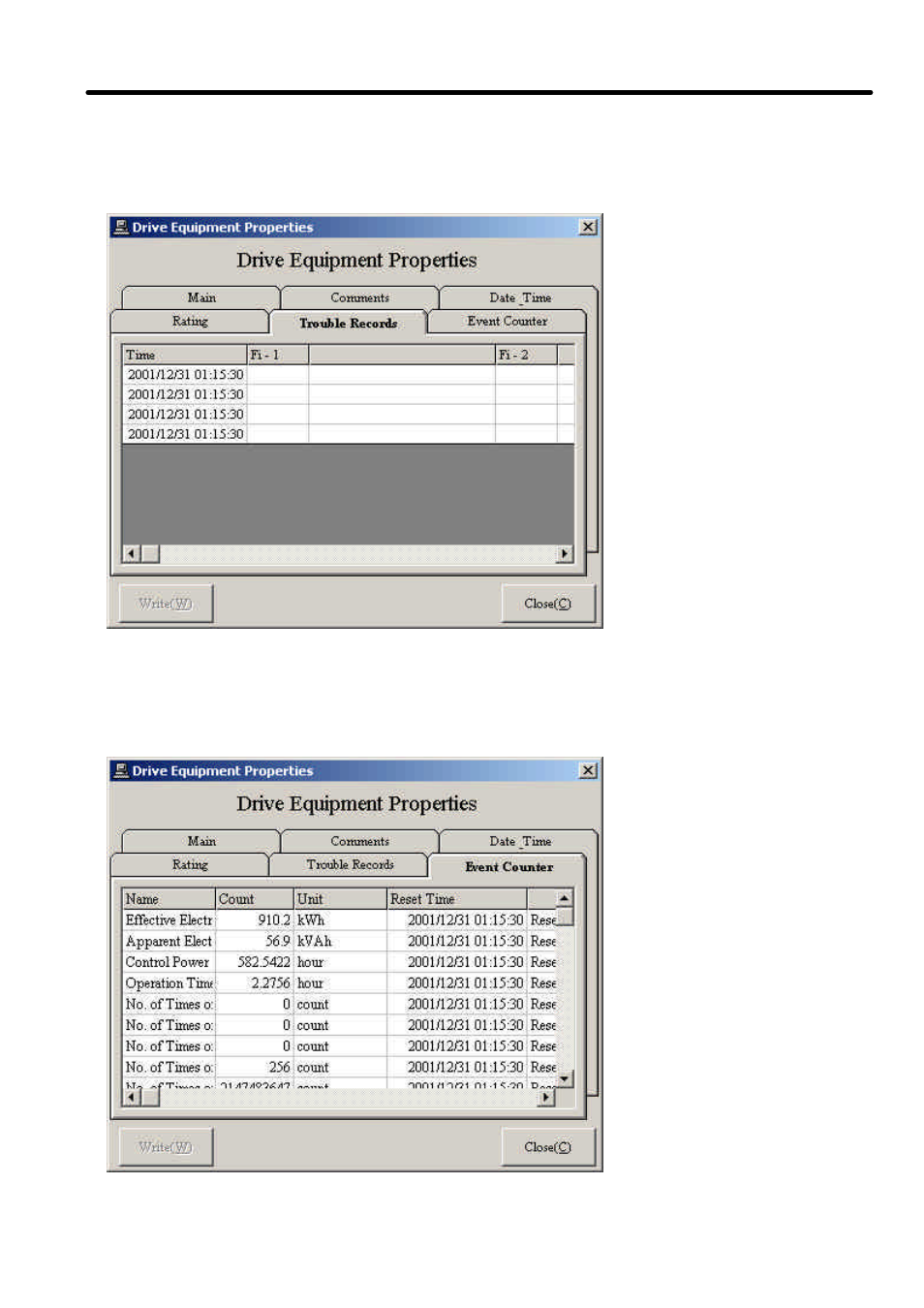924x1308 pixels.
Task: Close the upper dialog with title bar X
Action: (x=588, y=227)
